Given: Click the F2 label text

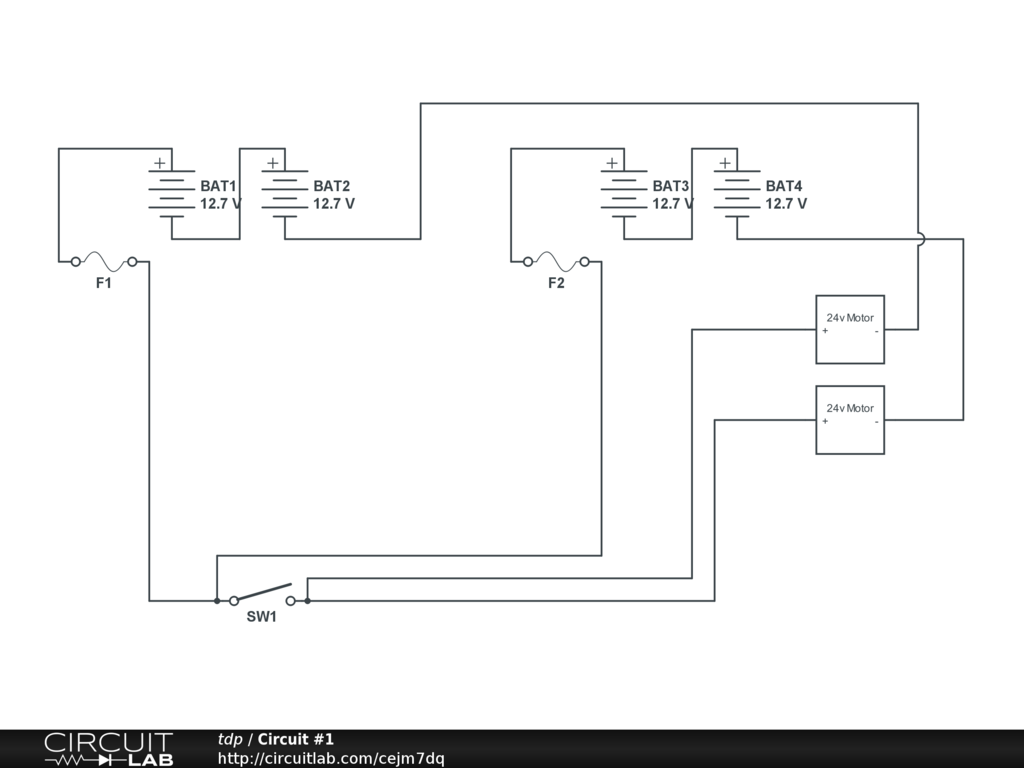Looking at the screenshot, I should (x=556, y=283).
